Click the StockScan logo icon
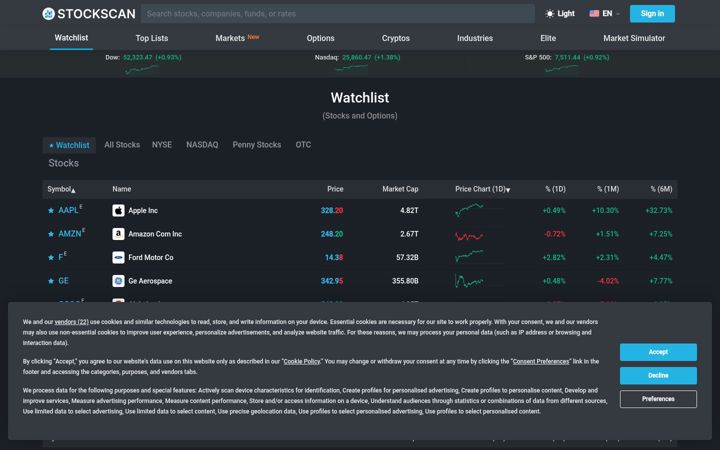The width and height of the screenshot is (720, 450). click(x=48, y=14)
